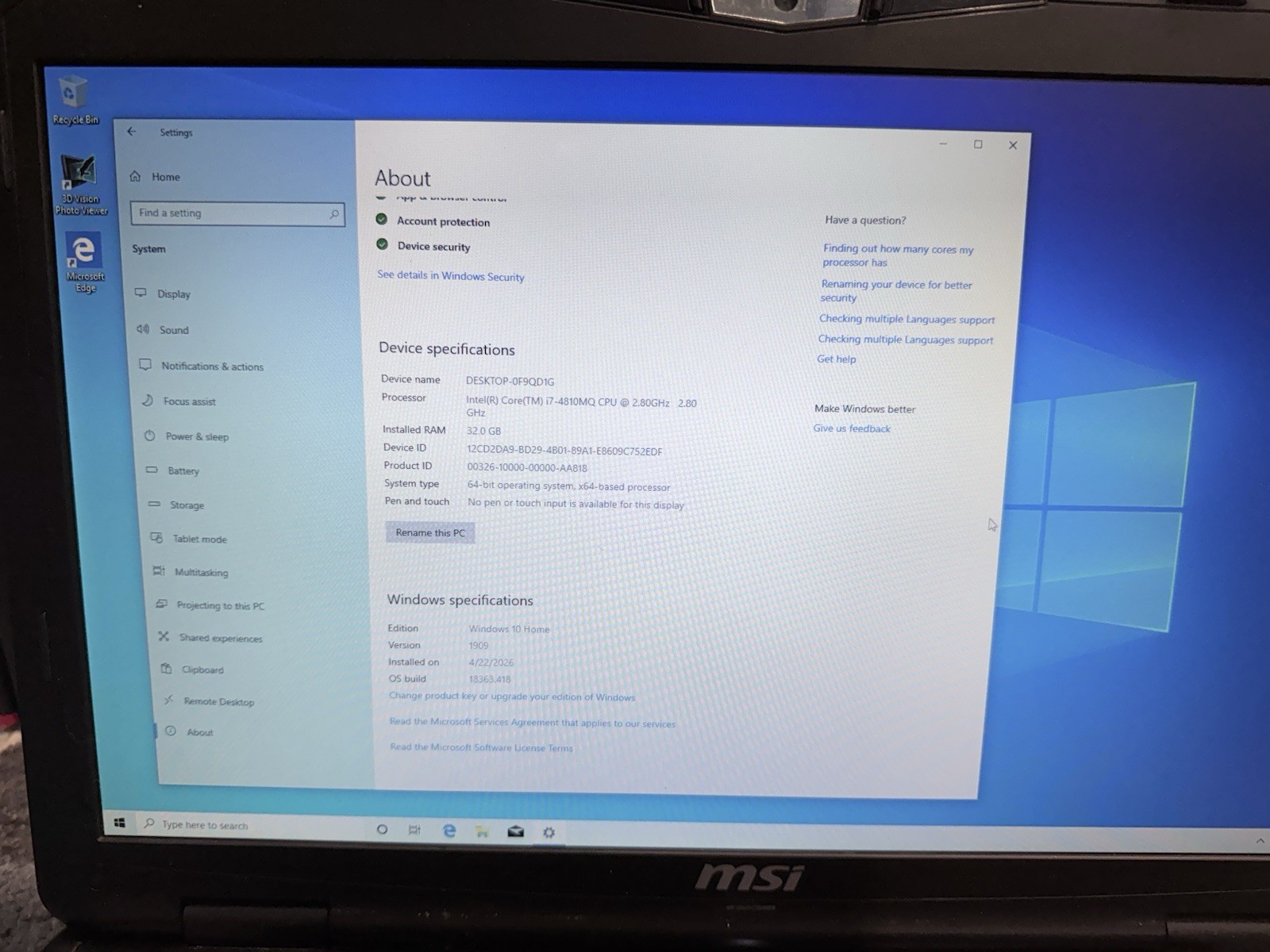Select the Installed RAM value 32.0 GB
1270x952 pixels.
(x=483, y=431)
